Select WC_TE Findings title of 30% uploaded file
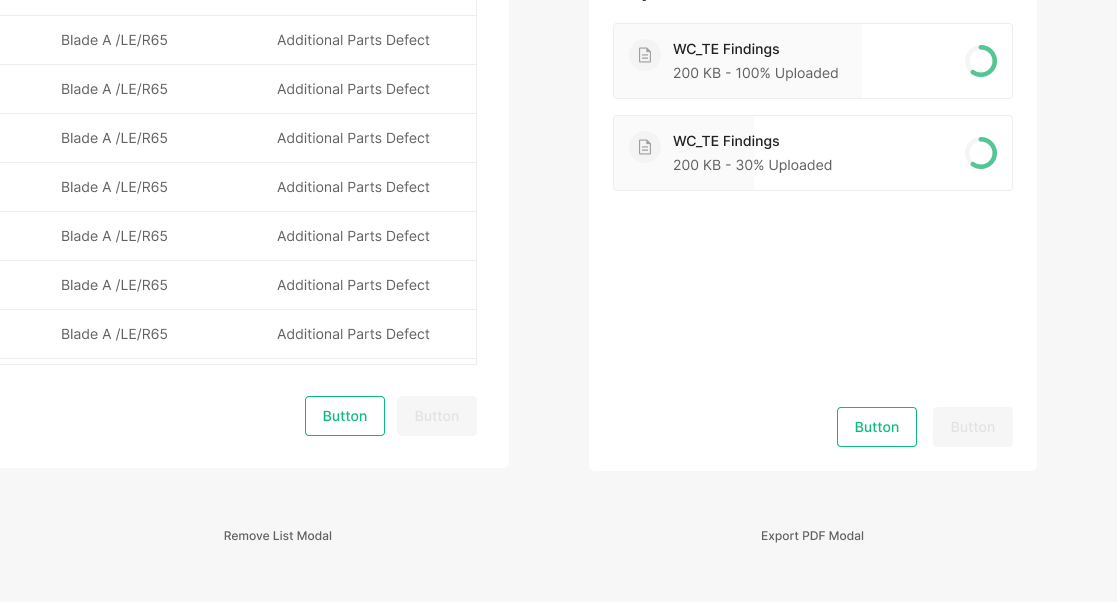This screenshot has width=1117, height=602. [x=726, y=141]
